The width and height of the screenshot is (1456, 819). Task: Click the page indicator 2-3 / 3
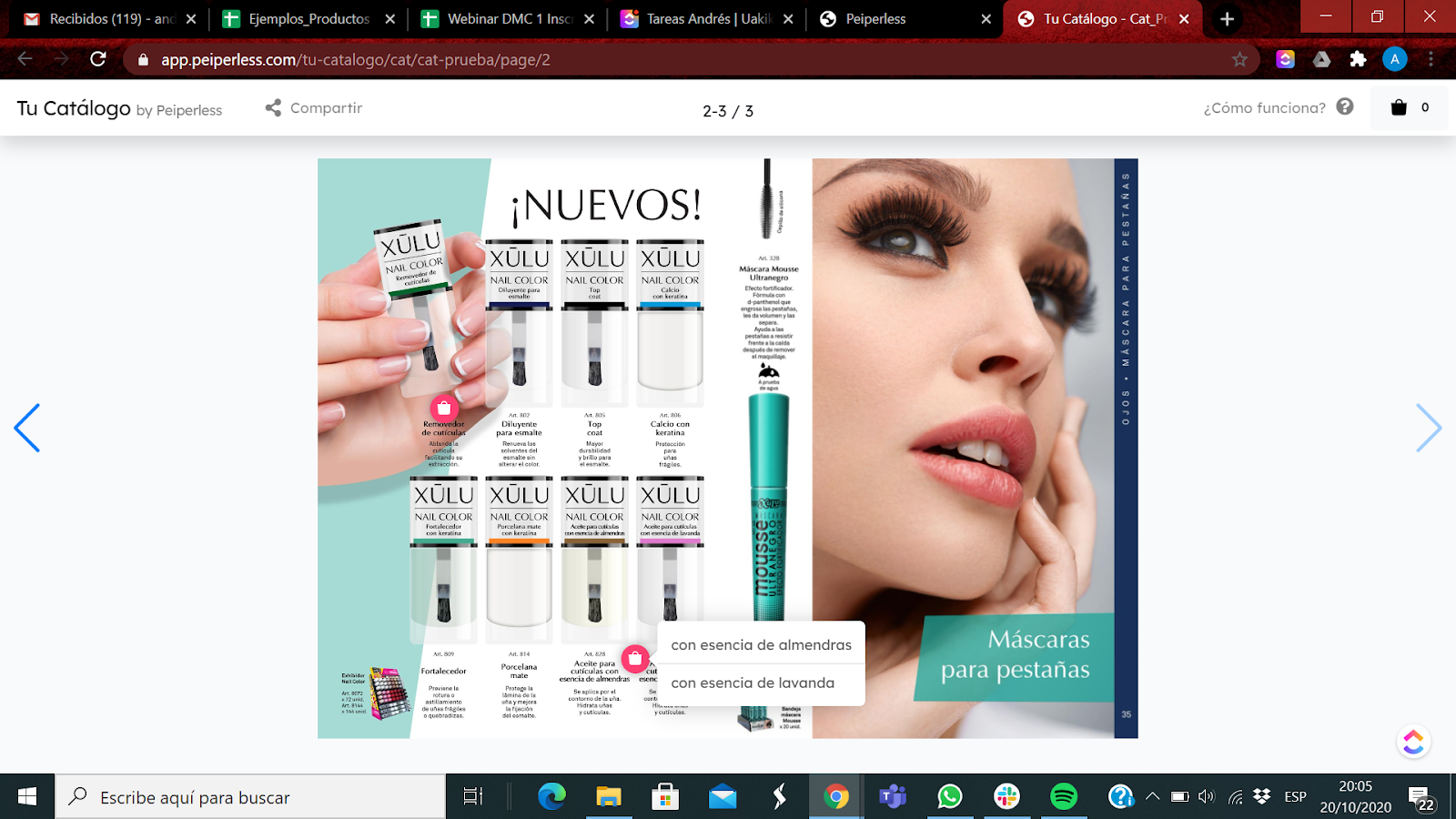pos(728,111)
